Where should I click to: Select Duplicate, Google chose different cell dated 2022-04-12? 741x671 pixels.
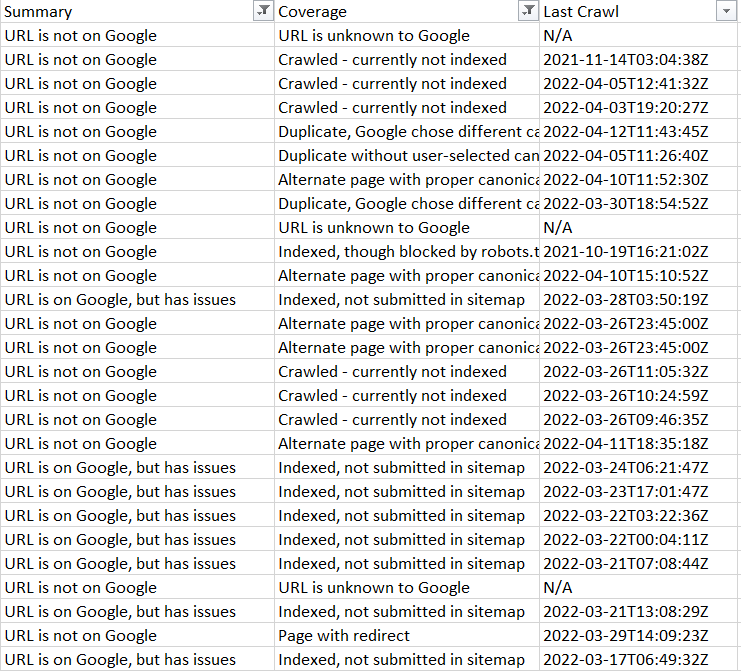point(406,131)
